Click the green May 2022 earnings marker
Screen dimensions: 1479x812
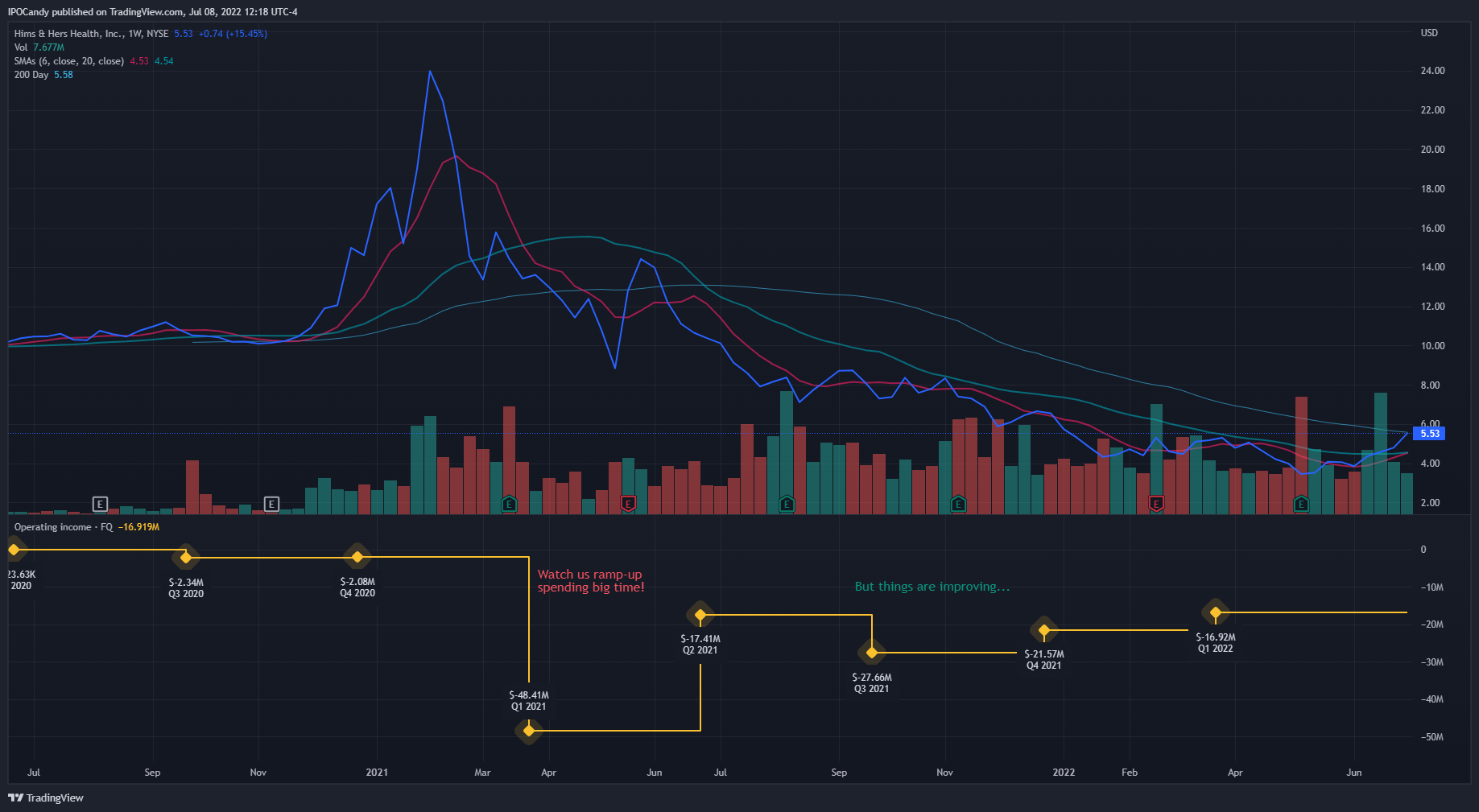(1301, 505)
